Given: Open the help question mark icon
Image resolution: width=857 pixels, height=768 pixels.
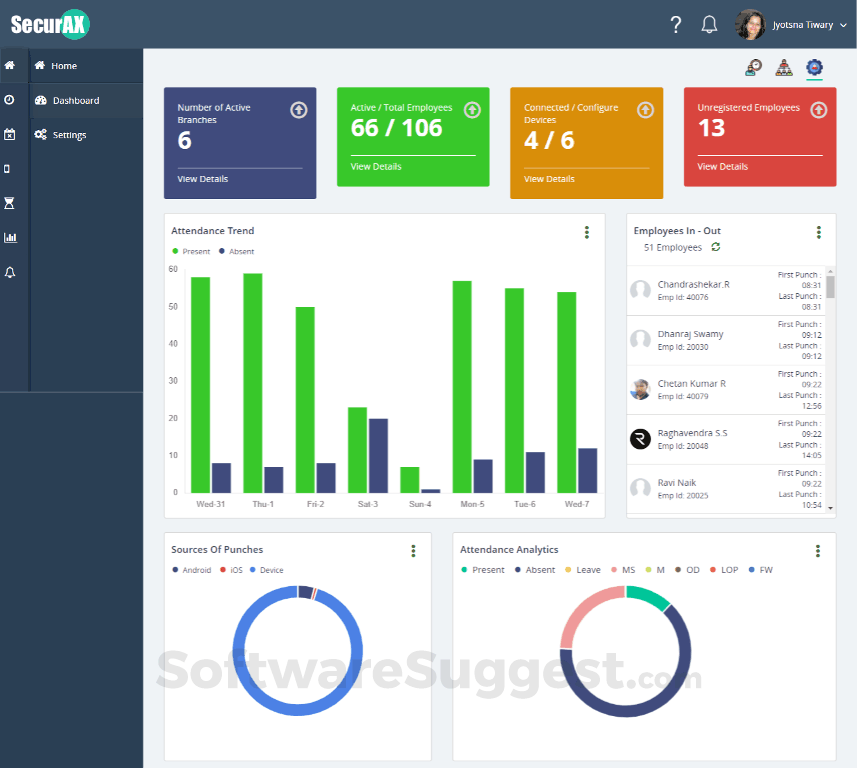Looking at the screenshot, I should pos(676,25).
